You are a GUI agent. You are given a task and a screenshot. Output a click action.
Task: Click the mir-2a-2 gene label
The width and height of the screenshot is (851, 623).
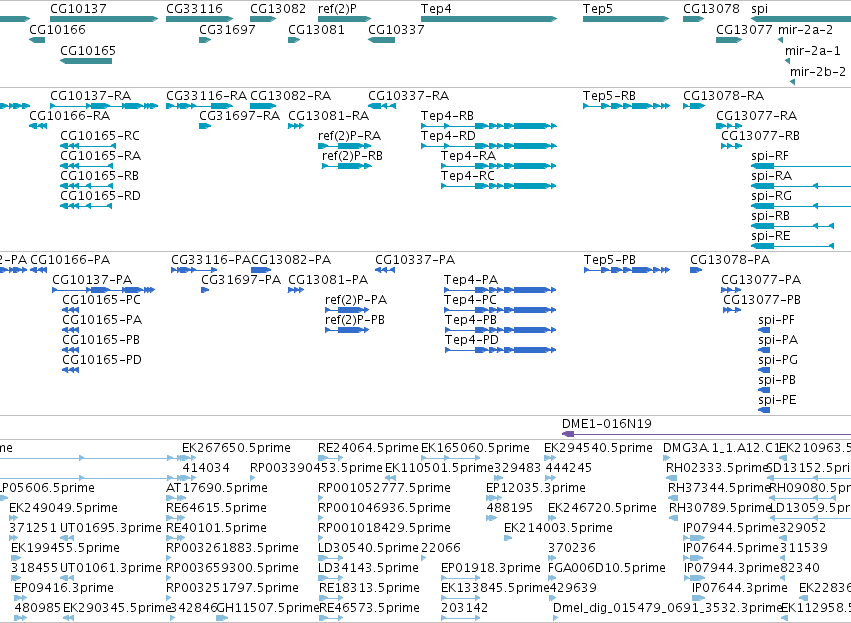click(x=805, y=29)
